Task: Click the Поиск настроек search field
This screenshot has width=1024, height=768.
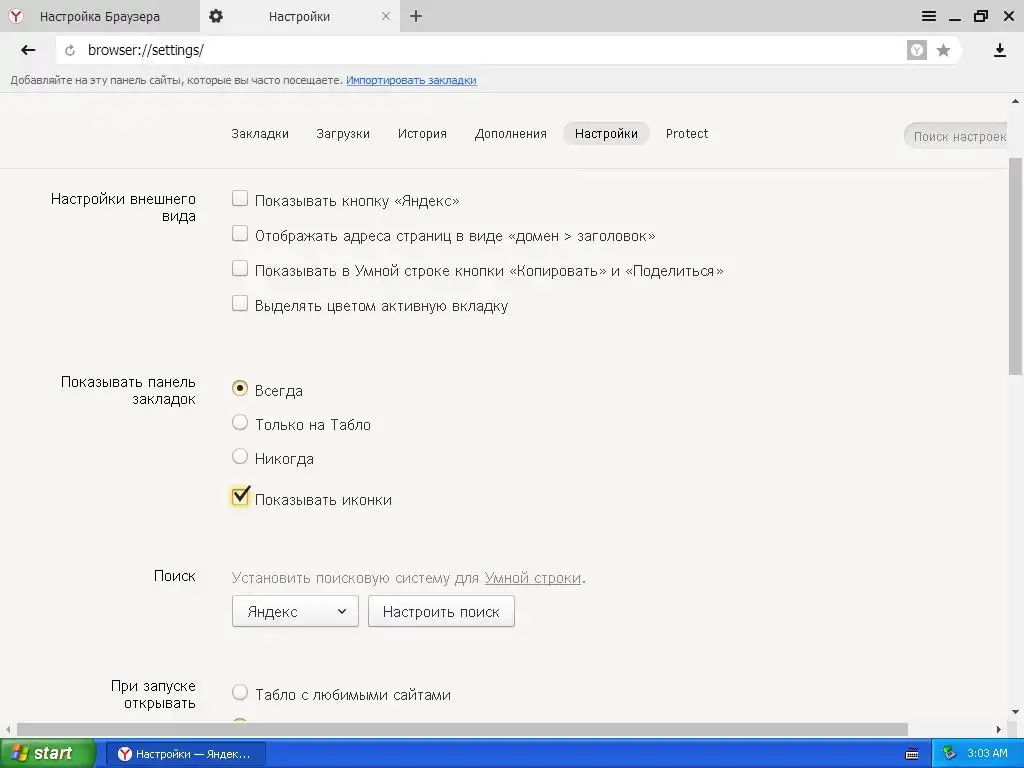Action: pos(956,136)
